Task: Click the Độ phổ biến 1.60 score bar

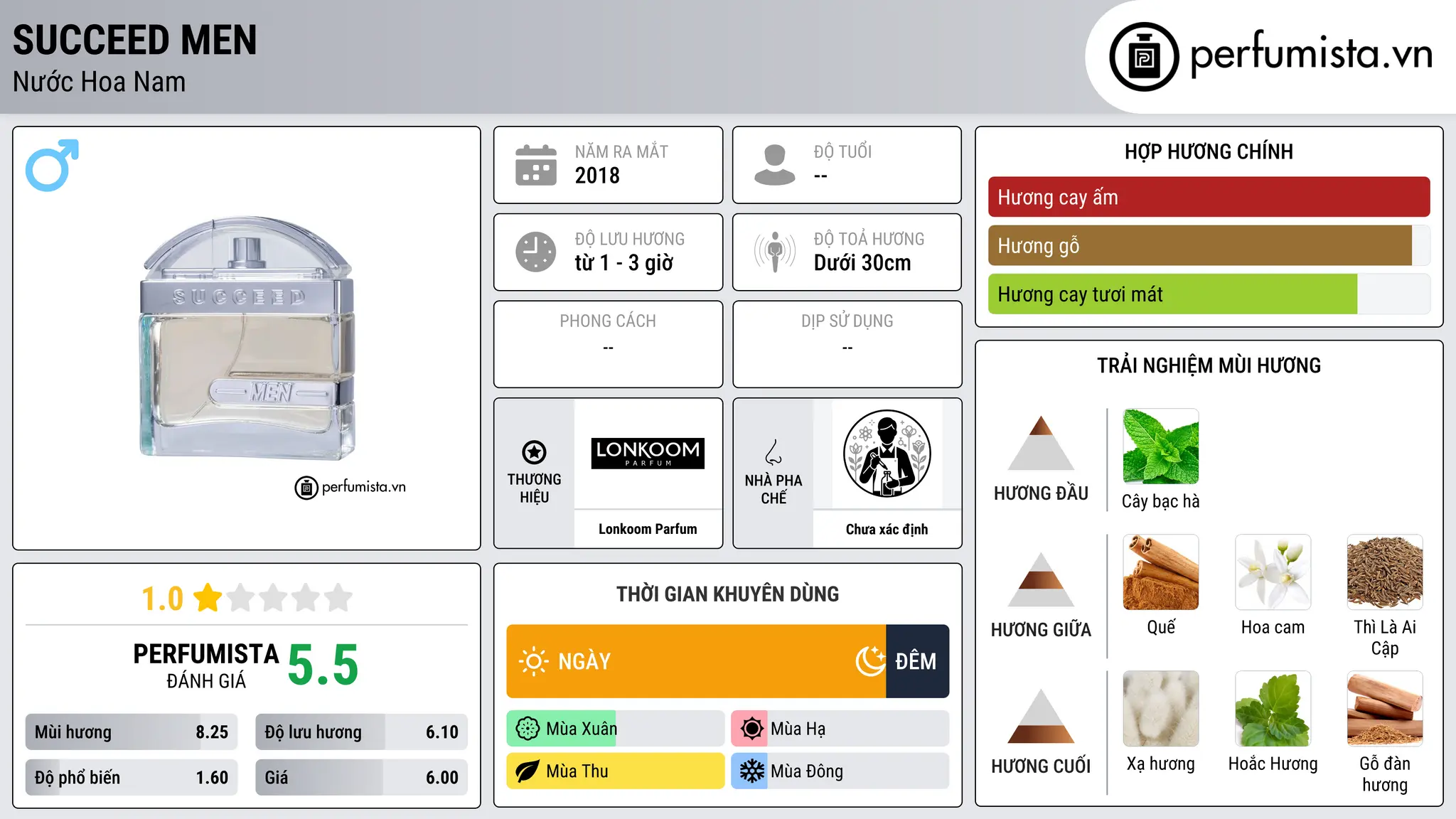Action: point(132,777)
